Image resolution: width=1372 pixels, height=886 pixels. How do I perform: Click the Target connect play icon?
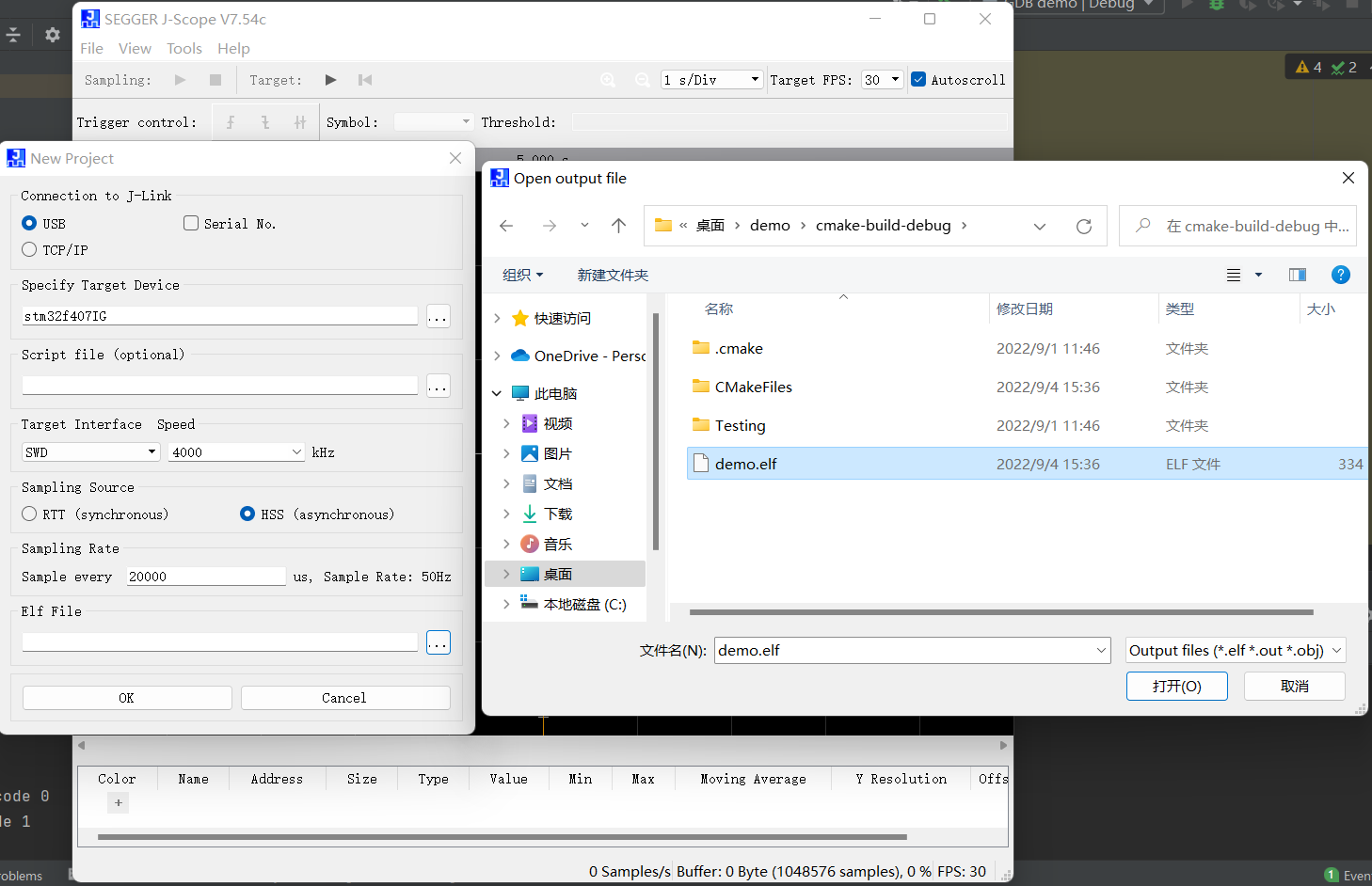click(330, 80)
